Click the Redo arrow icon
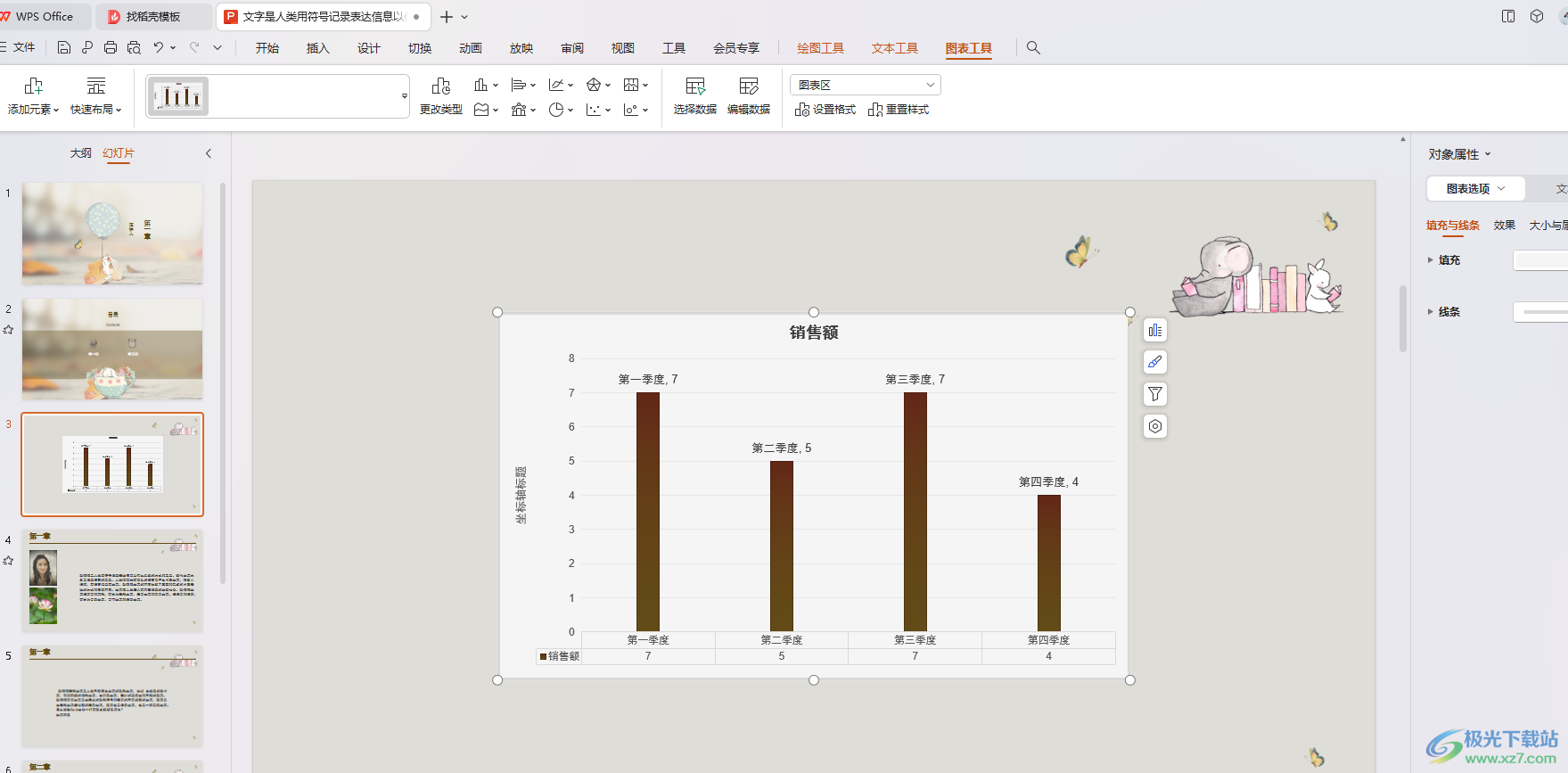The width and height of the screenshot is (1568, 773). (x=194, y=48)
